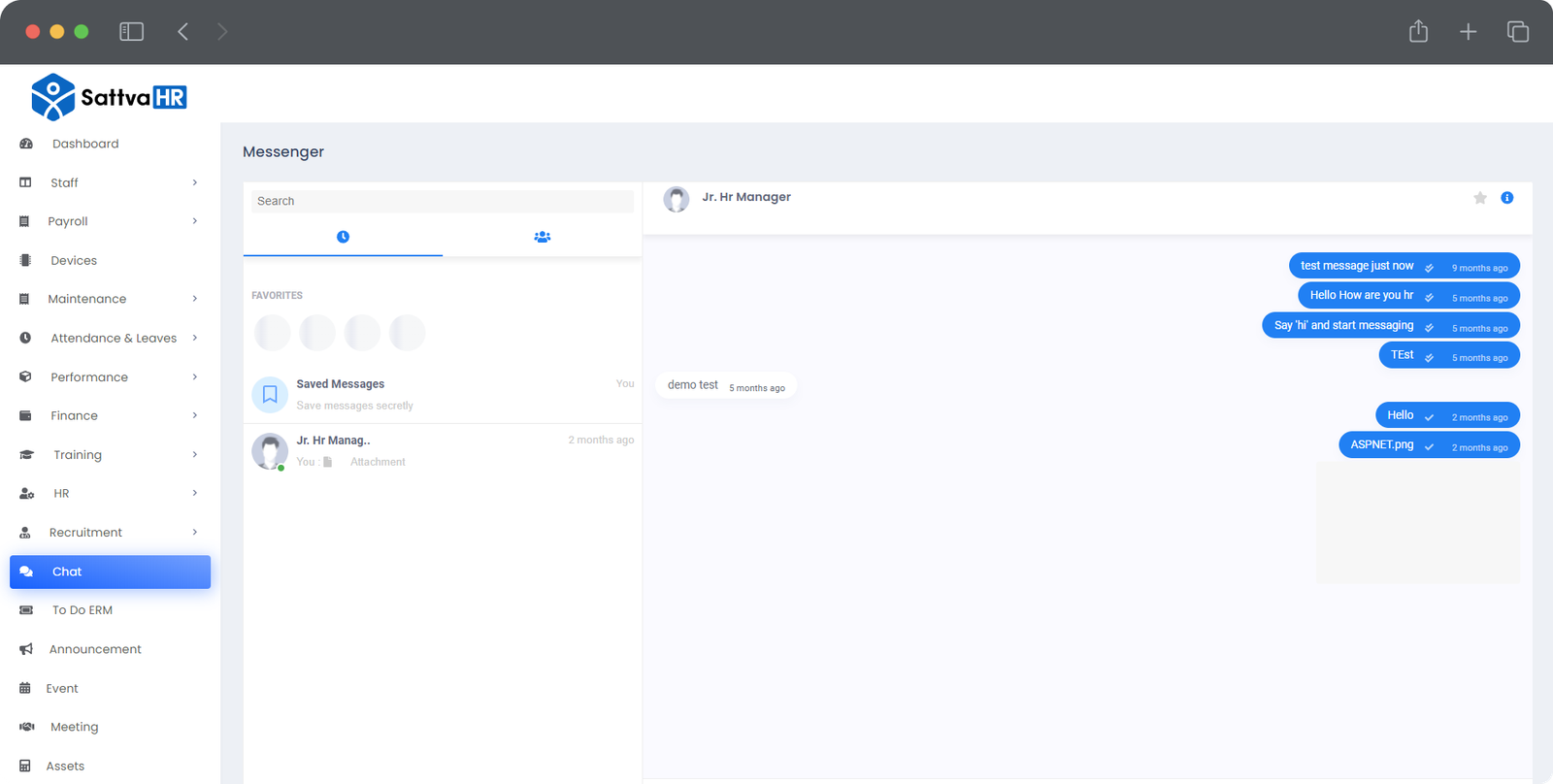The image size is (1553, 784).
Task: Switch to the recent chats clock tab
Action: [x=343, y=237]
